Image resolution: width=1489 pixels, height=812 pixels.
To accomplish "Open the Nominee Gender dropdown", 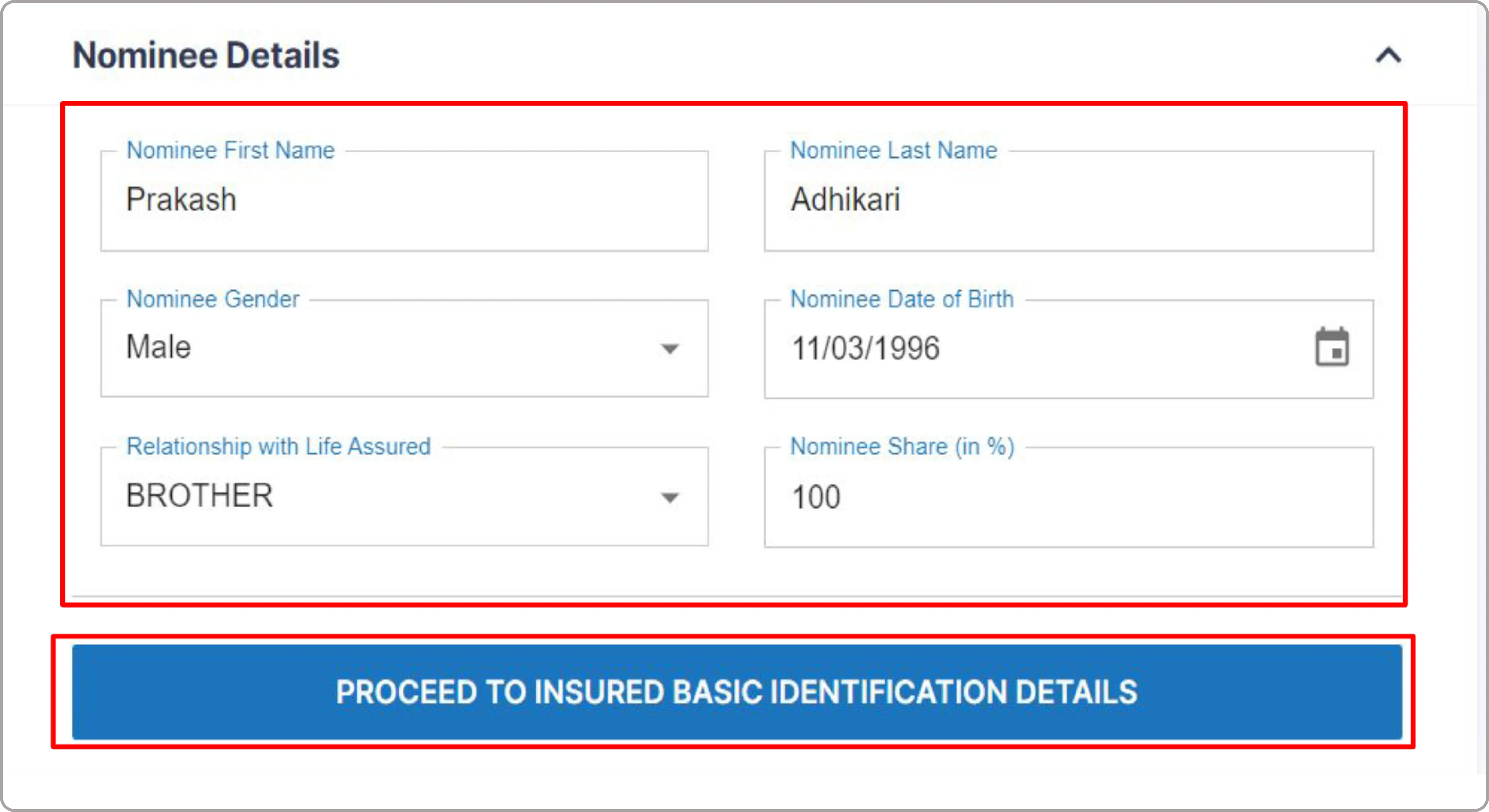I will (x=405, y=349).
